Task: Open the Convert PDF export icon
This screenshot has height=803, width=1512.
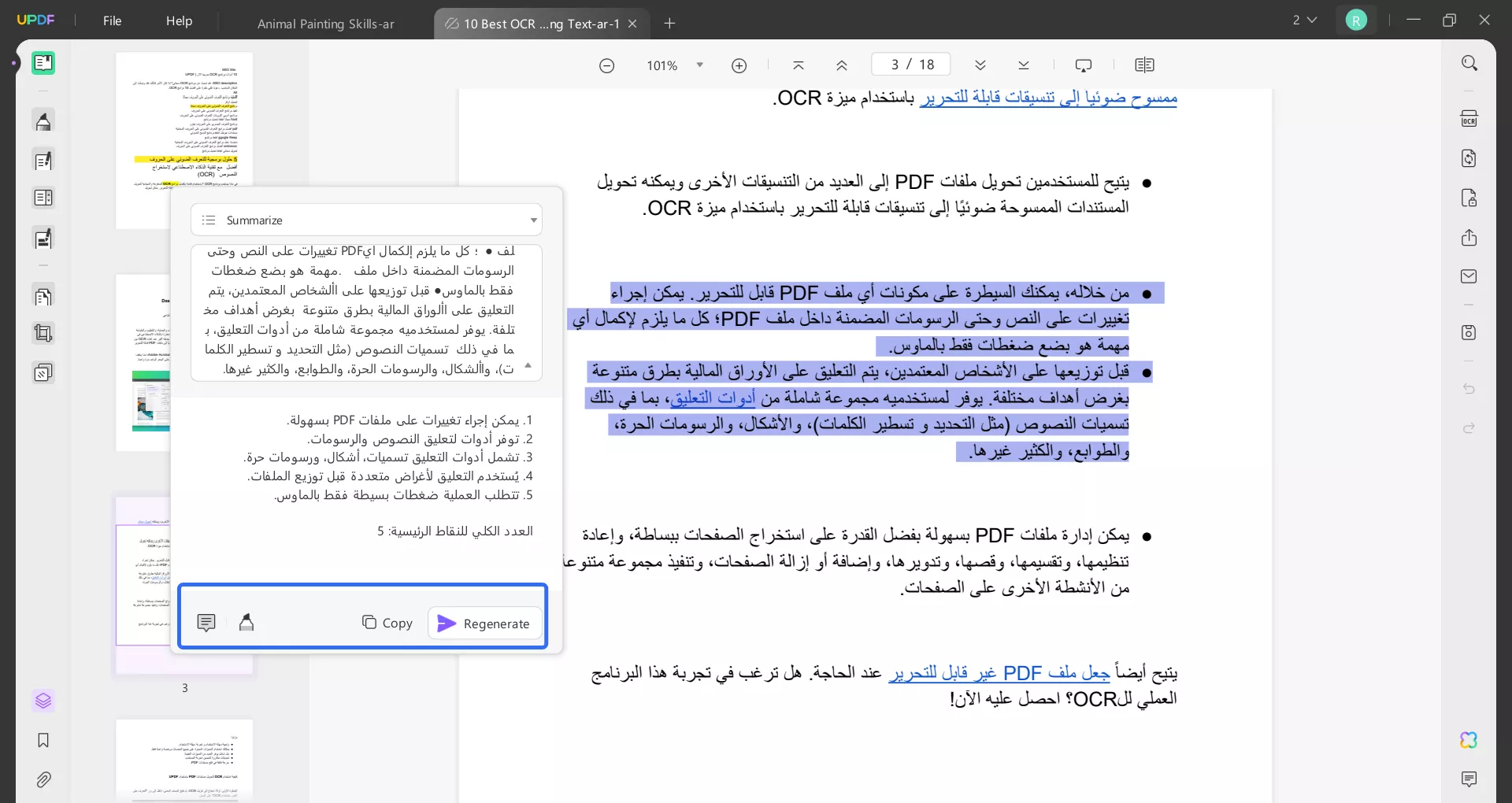Action: [1469, 158]
